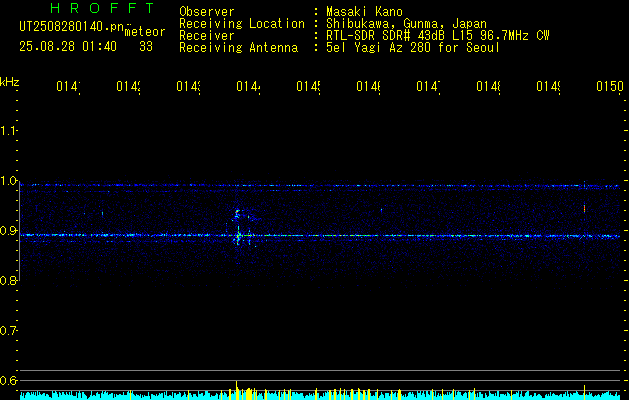Select the file name UT2508280140.pn

point(71,27)
